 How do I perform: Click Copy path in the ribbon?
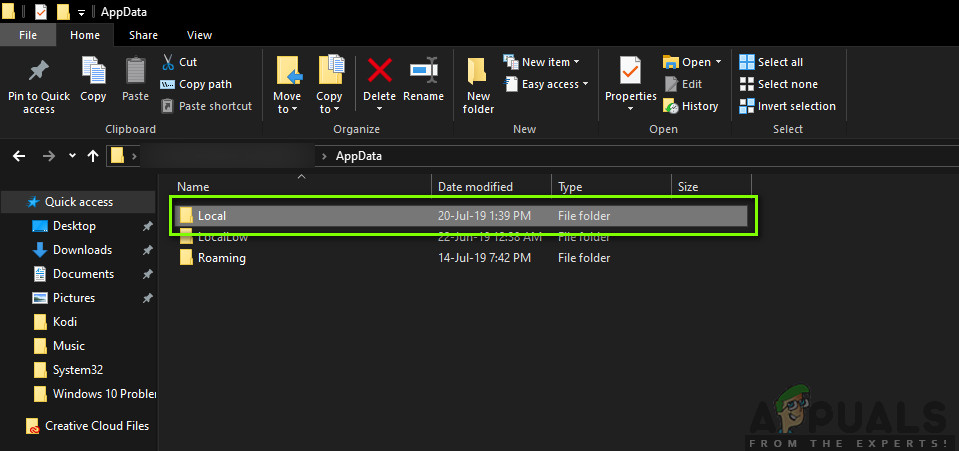tap(196, 84)
